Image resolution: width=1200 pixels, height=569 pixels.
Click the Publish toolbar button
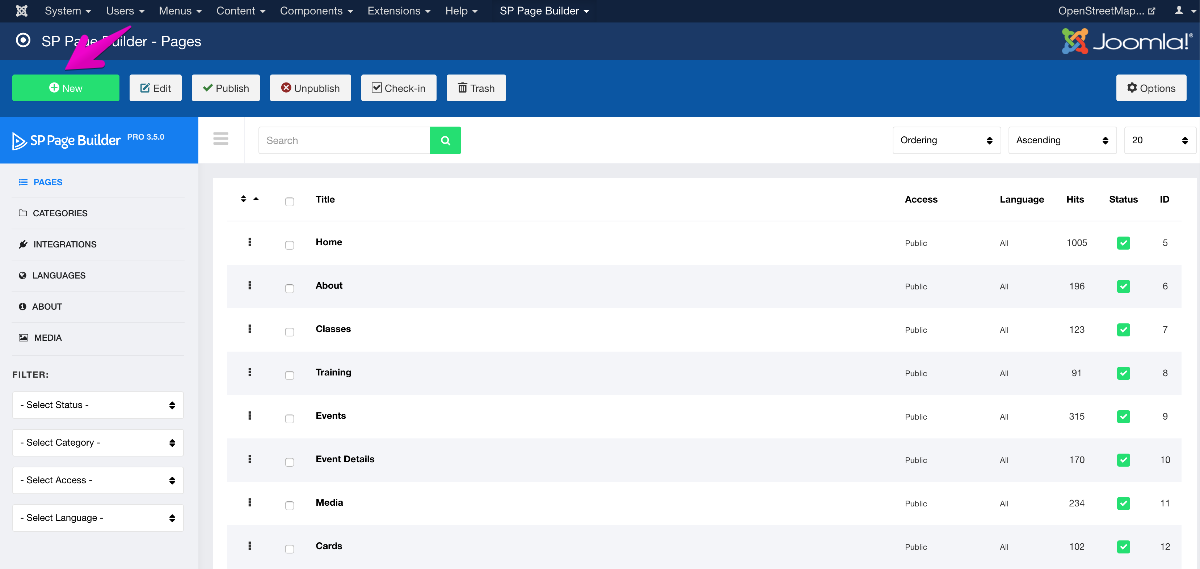pyautogui.click(x=226, y=88)
